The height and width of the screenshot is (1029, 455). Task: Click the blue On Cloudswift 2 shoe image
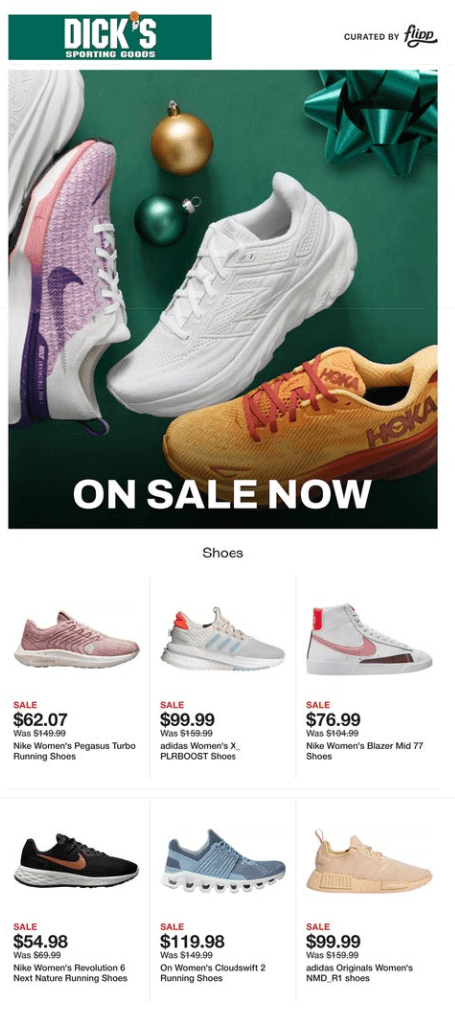point(223,861)
